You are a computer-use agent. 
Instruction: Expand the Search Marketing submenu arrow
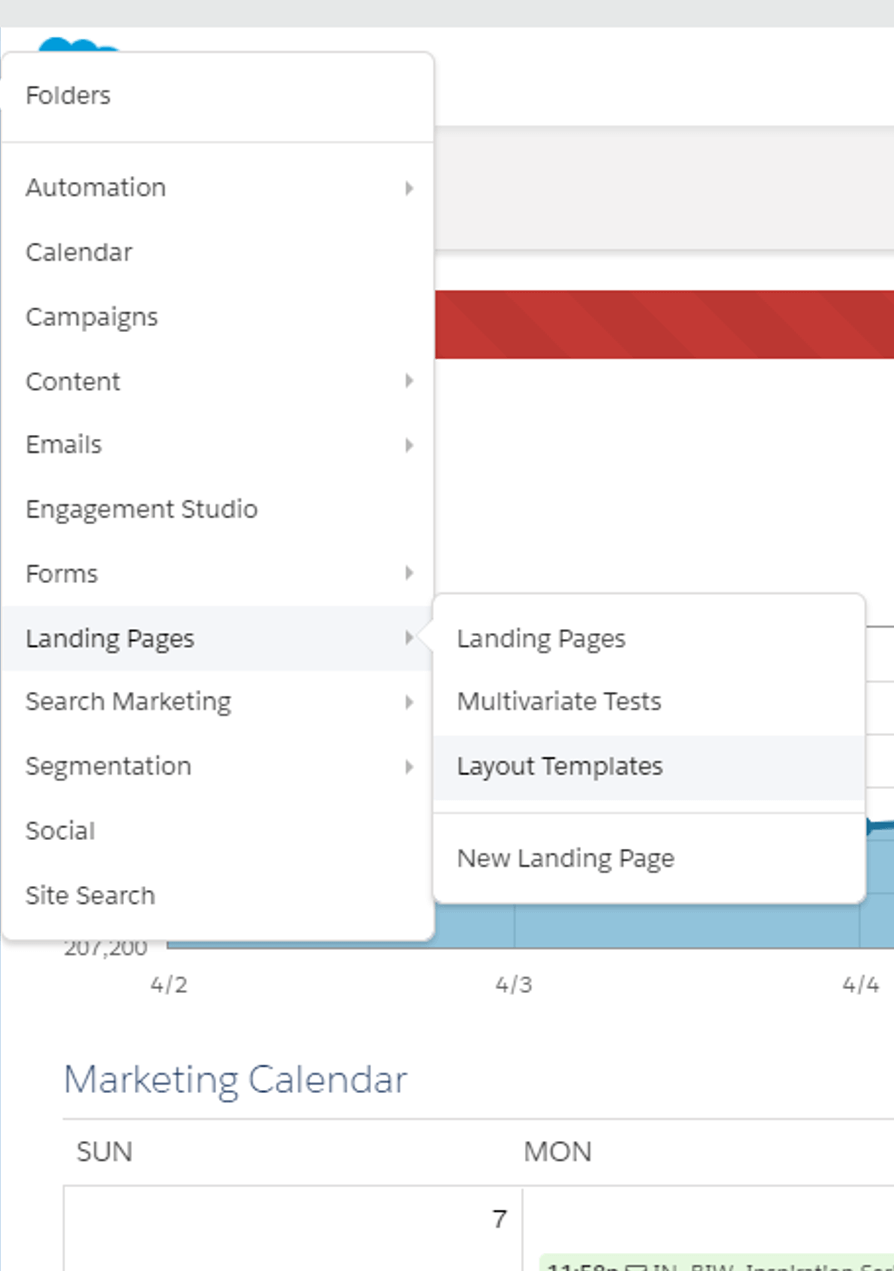(x=409, y=702)
